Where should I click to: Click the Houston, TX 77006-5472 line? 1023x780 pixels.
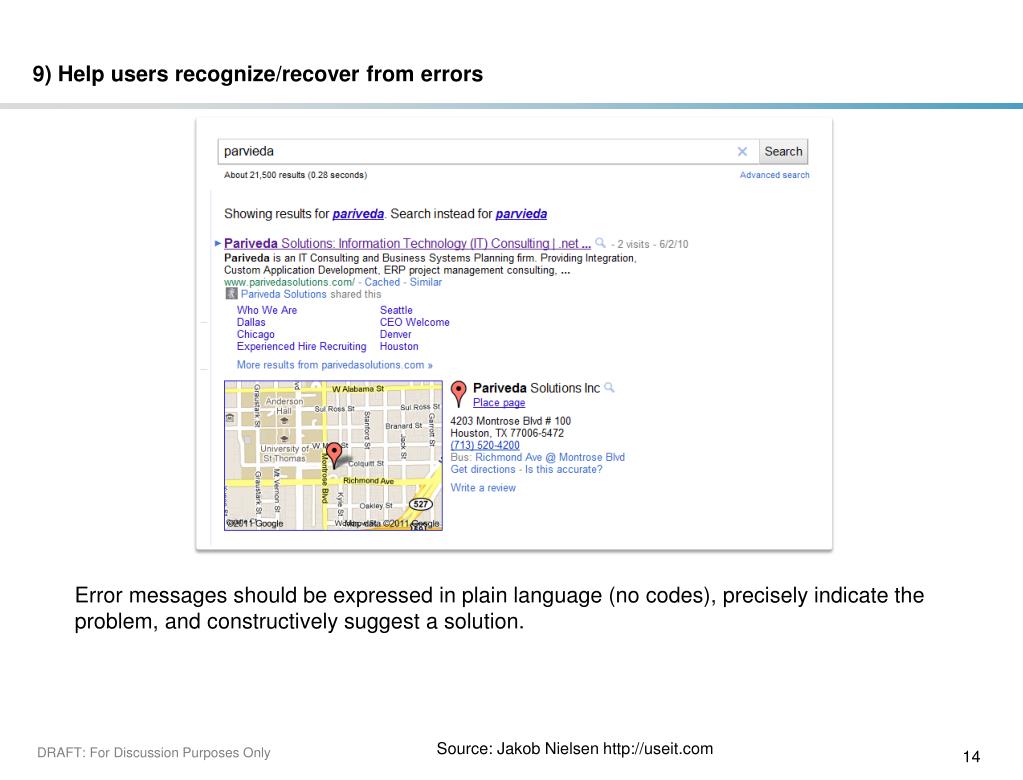point(507,433)
